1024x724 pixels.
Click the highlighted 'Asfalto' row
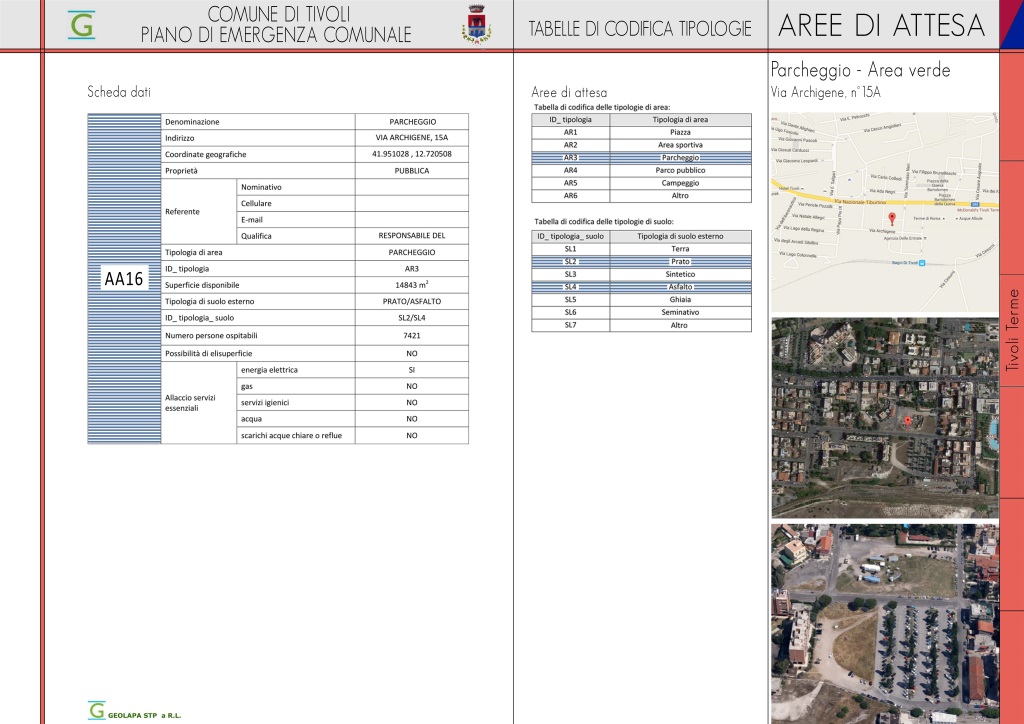tap(641, 287)
